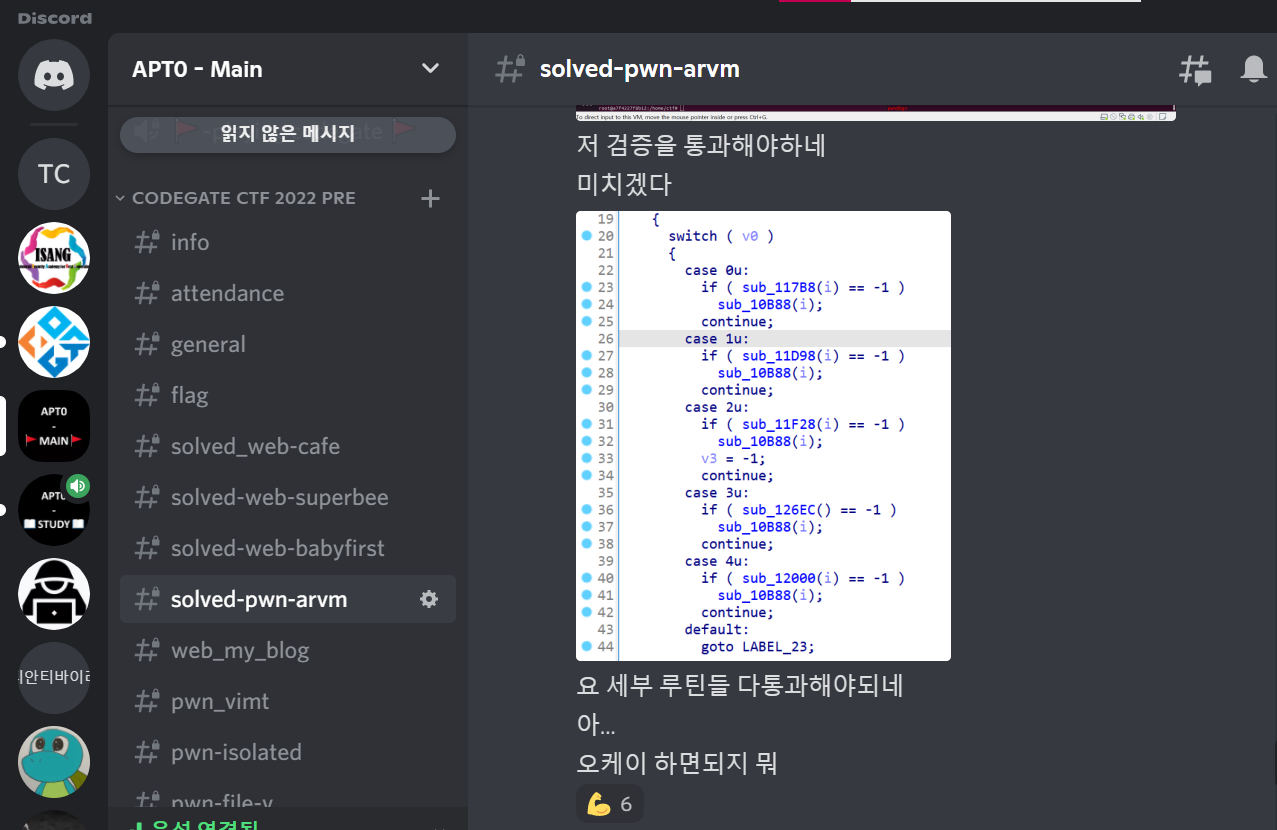Open the web_my_blog channel
The image size is (1277, 830).
point(288,650)
